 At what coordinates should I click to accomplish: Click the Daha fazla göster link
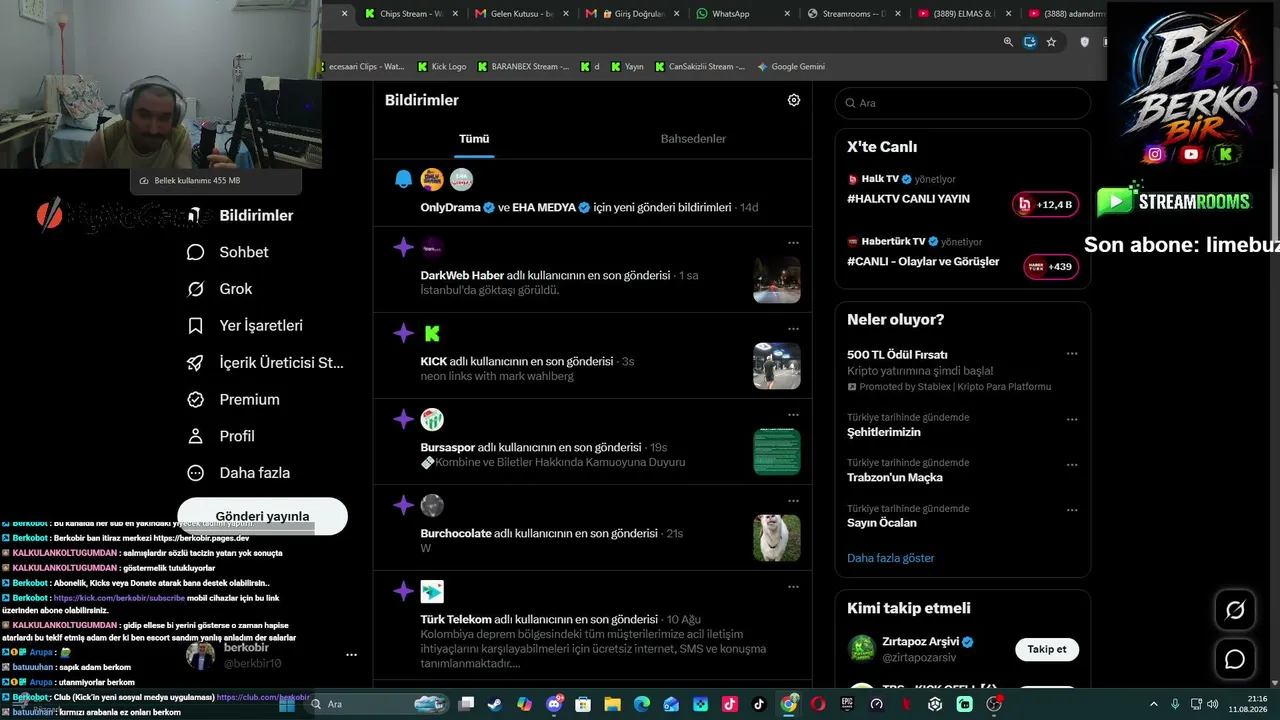point(891,558)
